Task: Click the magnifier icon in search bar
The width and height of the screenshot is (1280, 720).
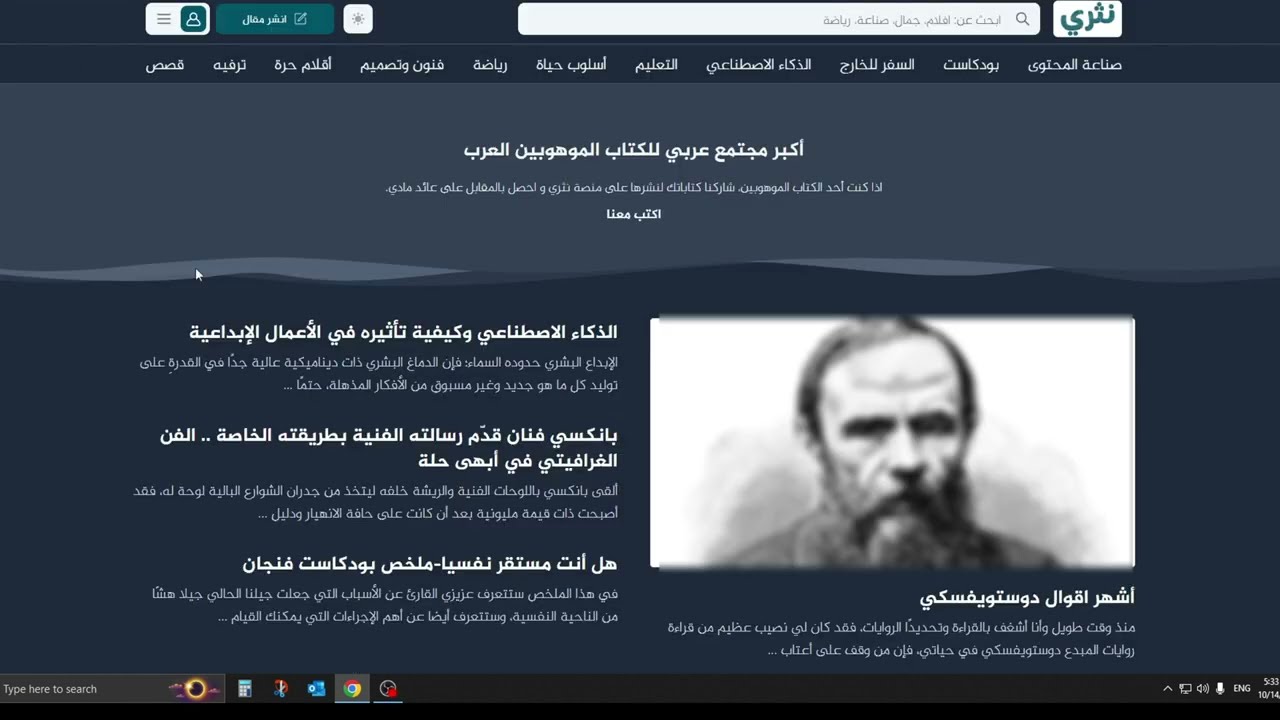Action: click(x=1022, y=19)
